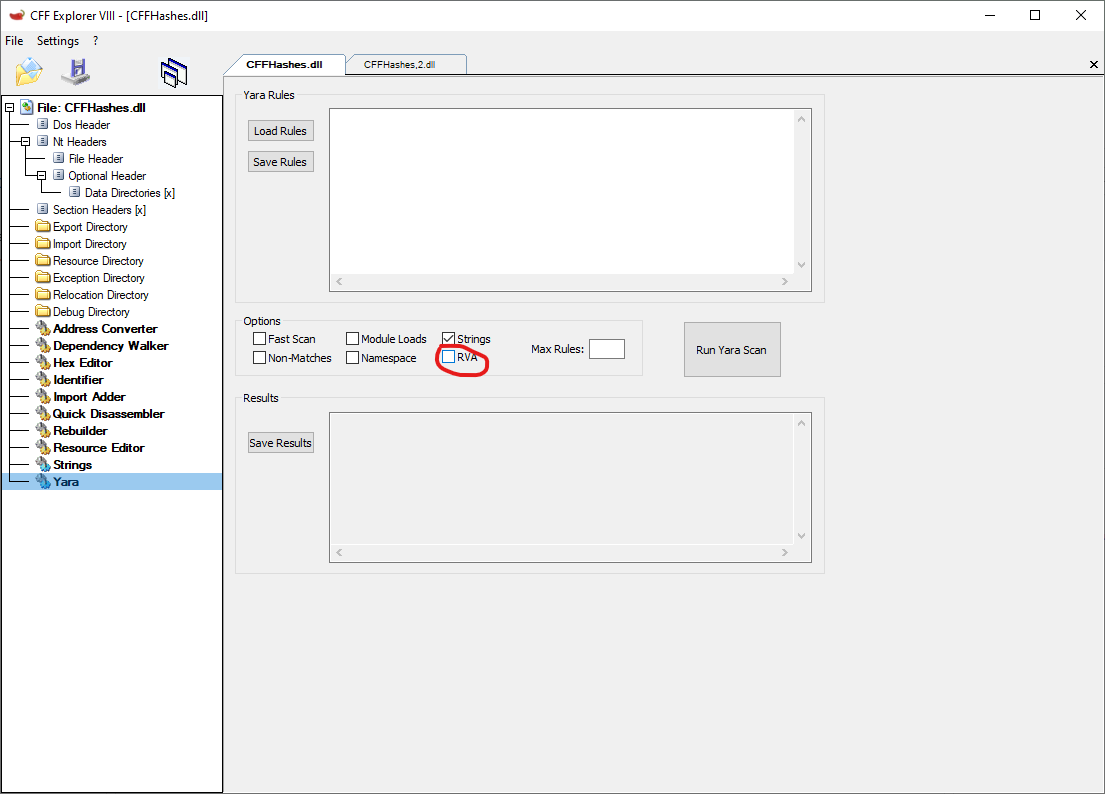Click Yara Rules vertical scrollbar up arrow
Screen dimensions: 1105x794
coord(801,119)
